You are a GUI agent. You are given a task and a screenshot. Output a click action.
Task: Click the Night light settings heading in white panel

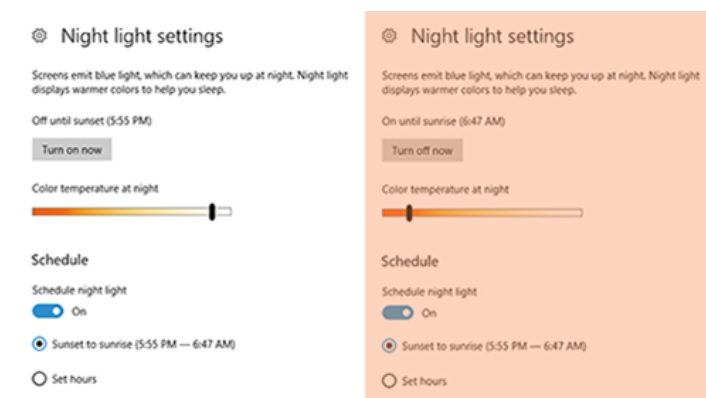click(142, 36)
